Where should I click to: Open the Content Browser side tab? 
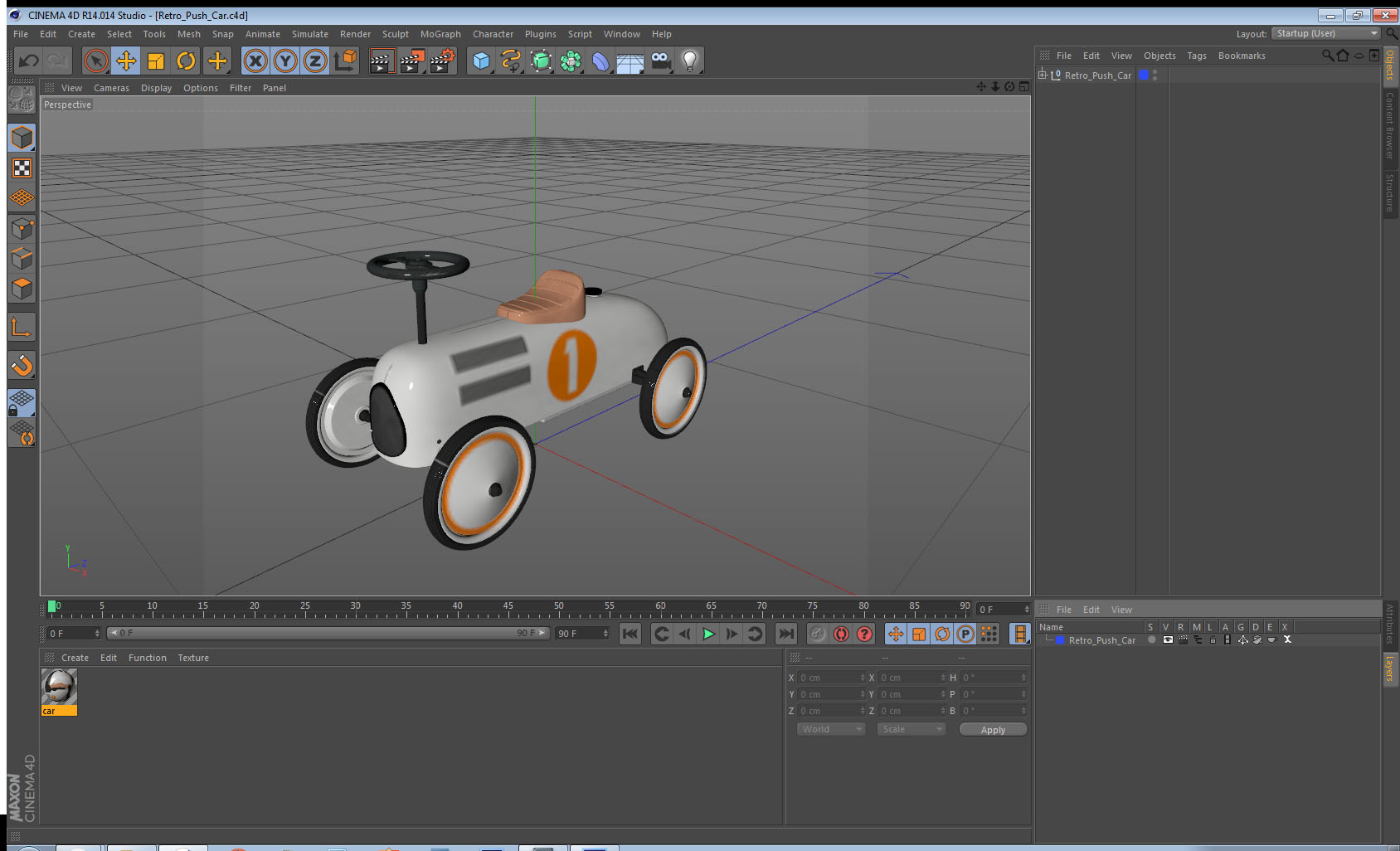pyautogui.click(x=1390, y=125)
